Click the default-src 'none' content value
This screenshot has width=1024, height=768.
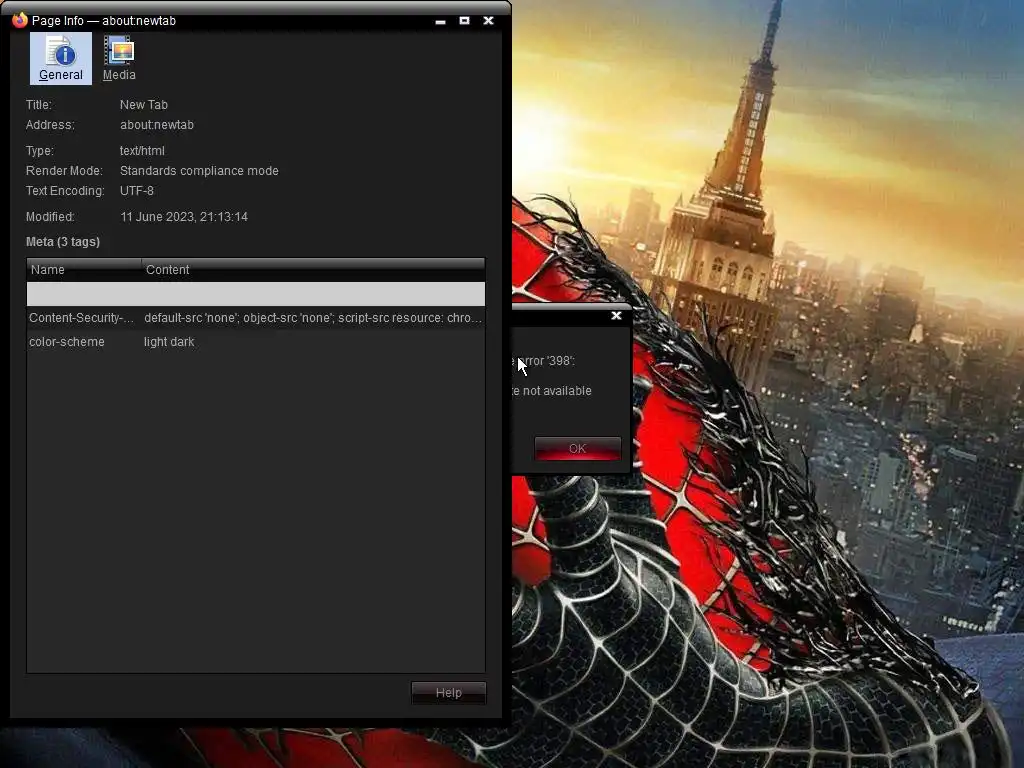pos(313,318)
